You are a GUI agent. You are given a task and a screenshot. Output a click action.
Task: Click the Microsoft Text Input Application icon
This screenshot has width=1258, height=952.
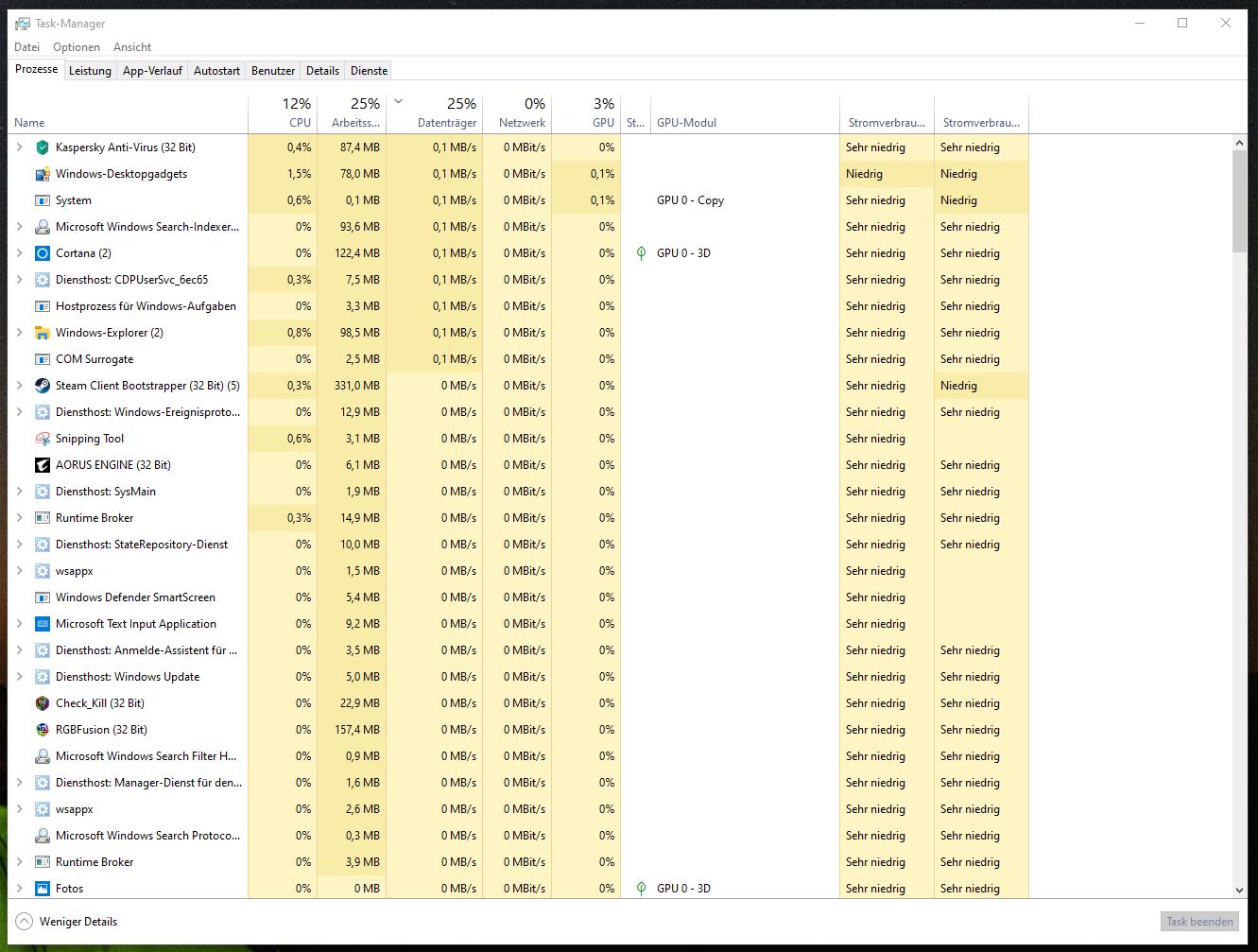[x=42, y=624]
